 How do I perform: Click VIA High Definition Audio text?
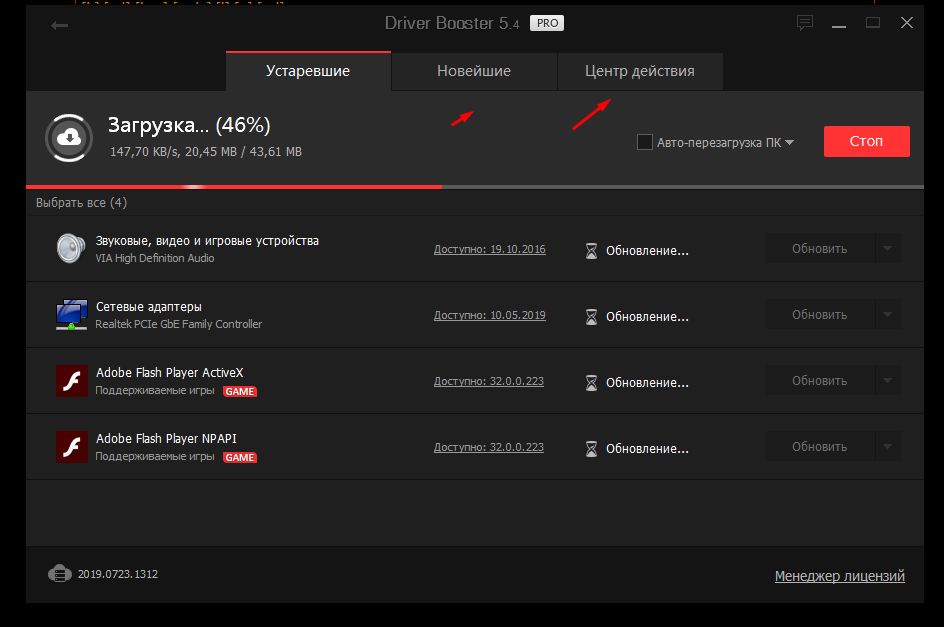coord(155,258)
